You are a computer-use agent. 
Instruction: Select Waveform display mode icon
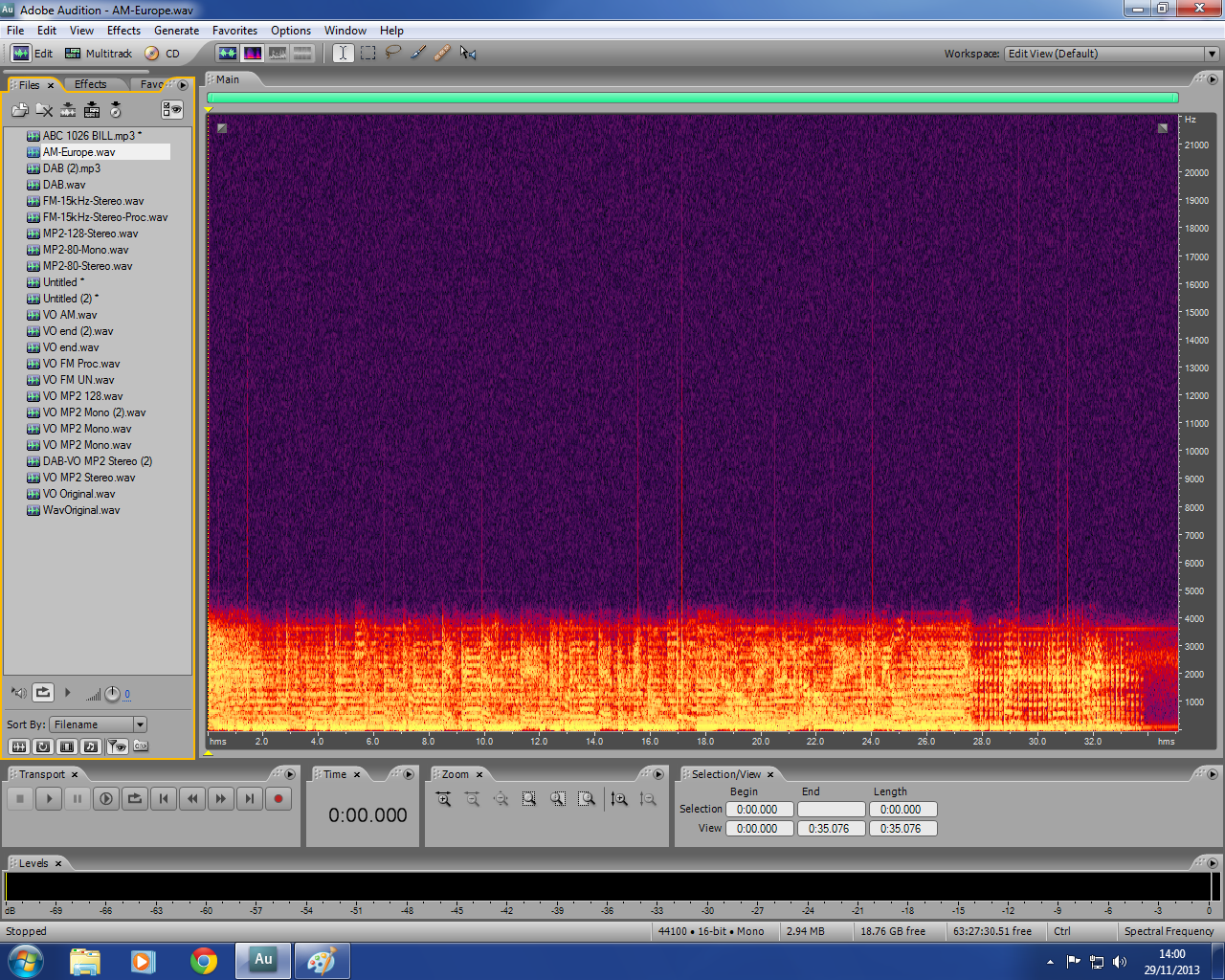tap(227, 54)
